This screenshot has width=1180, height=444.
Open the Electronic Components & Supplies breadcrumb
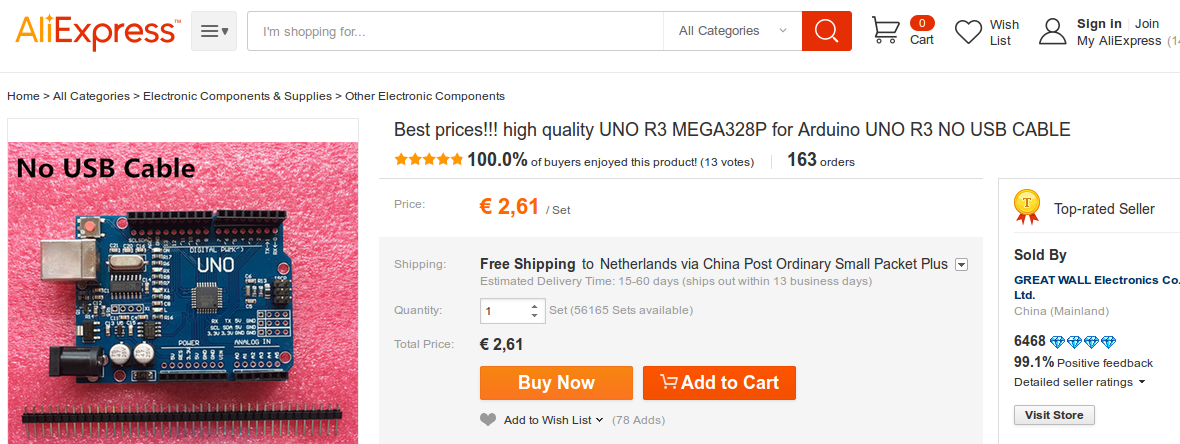237,96
